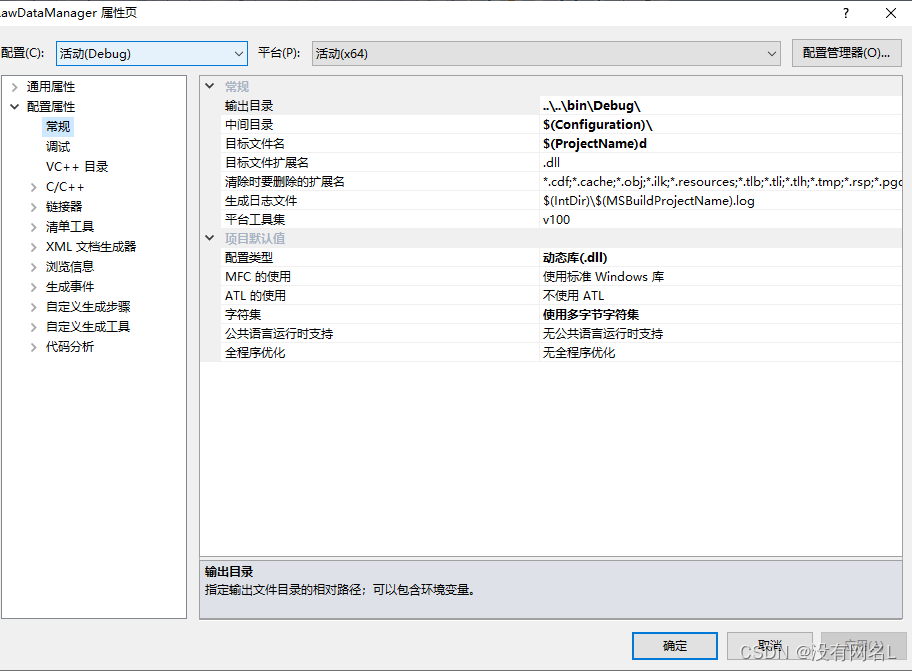Select 通用属性 in the left tree
Image resolution: width=912 pixels, height=671 pixels.
(x=51, y=86)
